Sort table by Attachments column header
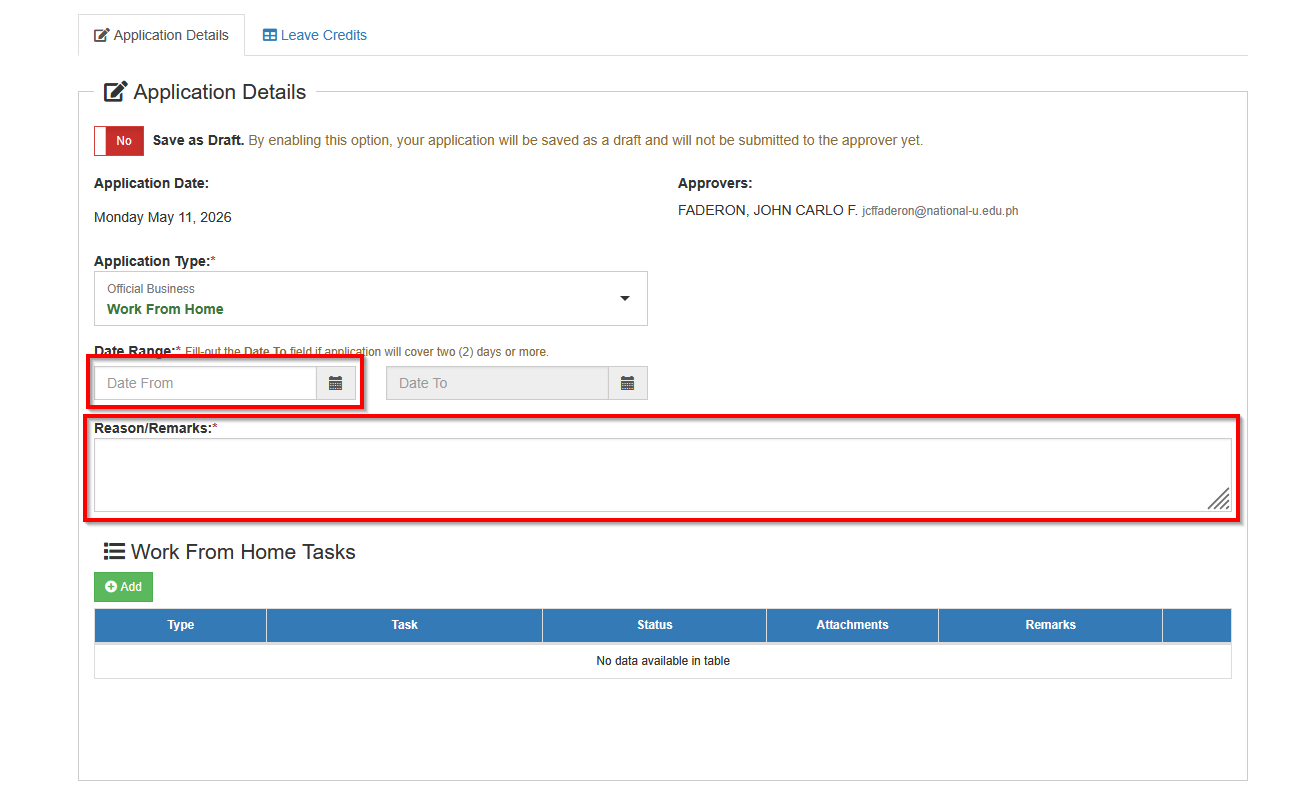 (x=853, y=625)
